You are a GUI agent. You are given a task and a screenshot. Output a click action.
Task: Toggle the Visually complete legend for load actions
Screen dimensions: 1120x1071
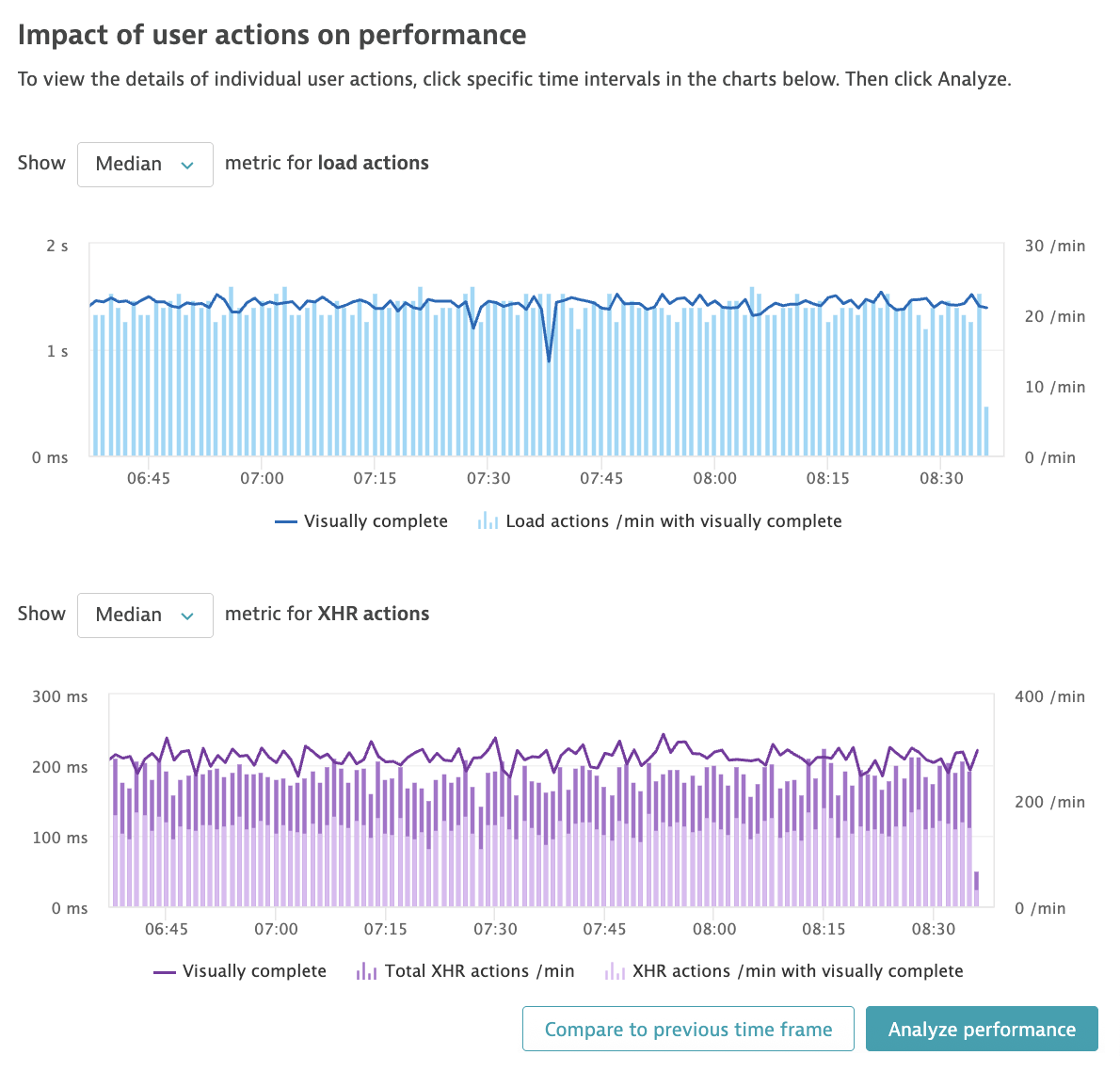[376, 520]
